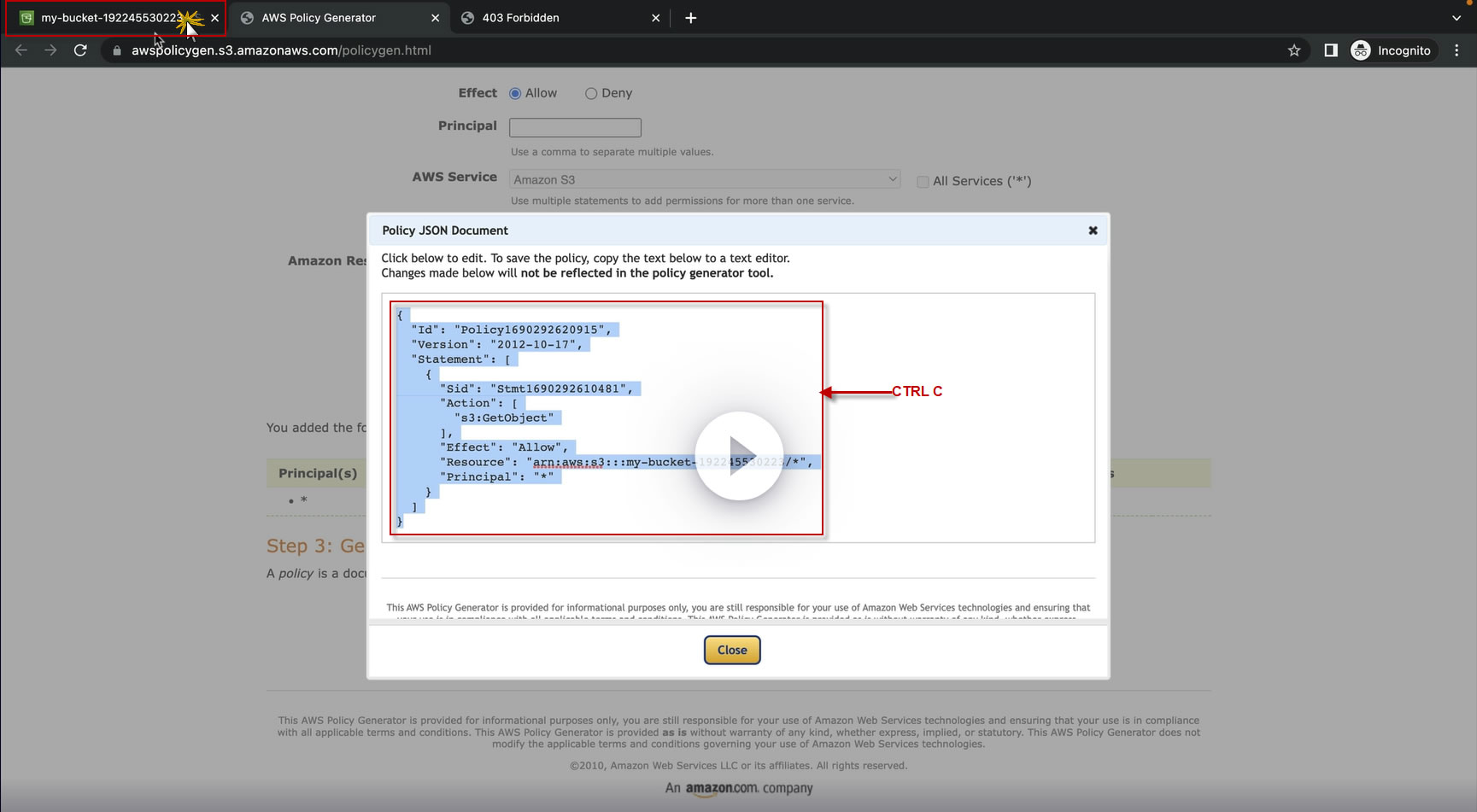Click the "Id" policy line
1477x812 pixels.
(511, 330)
